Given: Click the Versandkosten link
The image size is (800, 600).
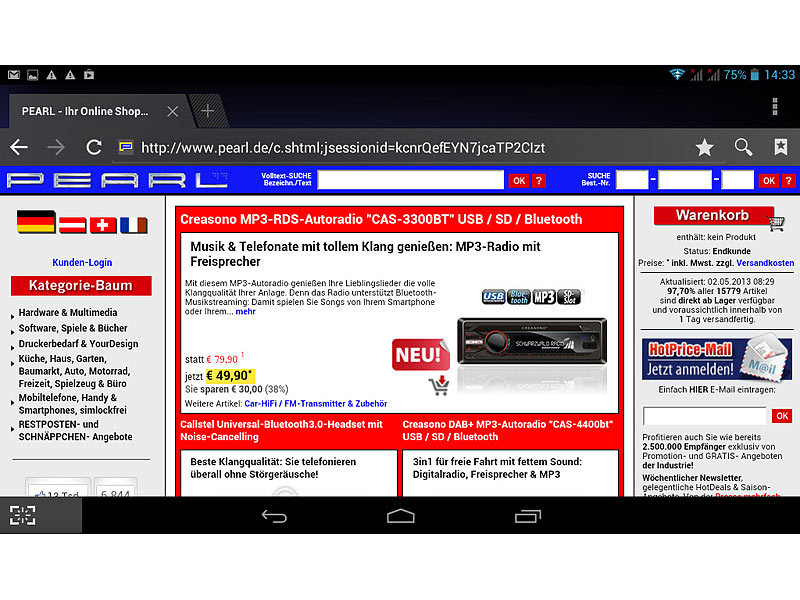Looking at the screenshot, I should pyautogui.click(x=765, y=263).
